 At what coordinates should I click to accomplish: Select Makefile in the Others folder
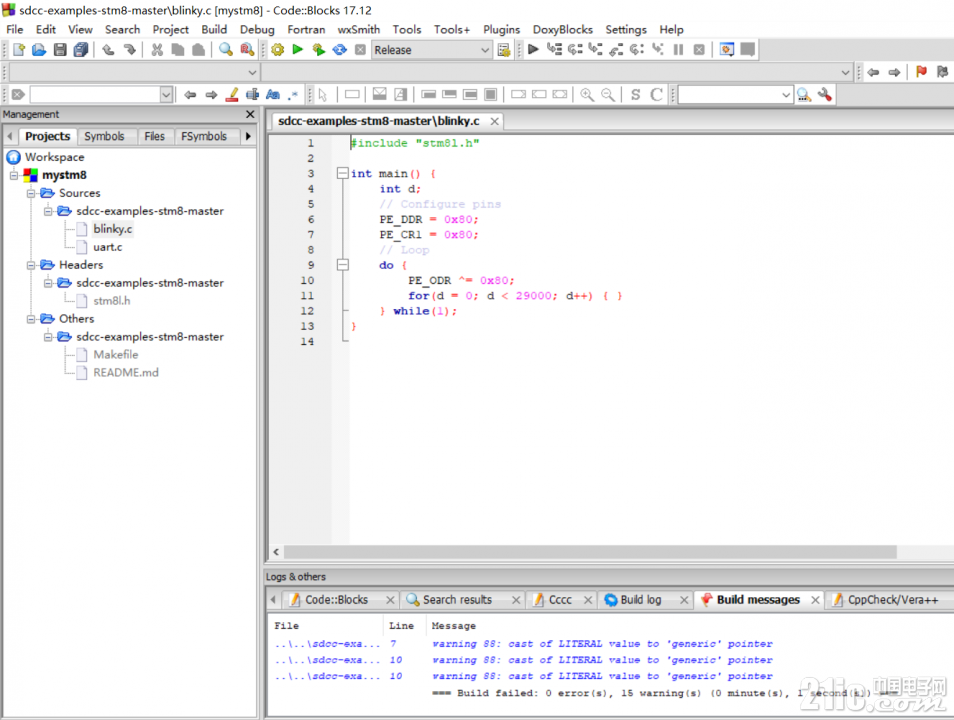pos(116,355)
